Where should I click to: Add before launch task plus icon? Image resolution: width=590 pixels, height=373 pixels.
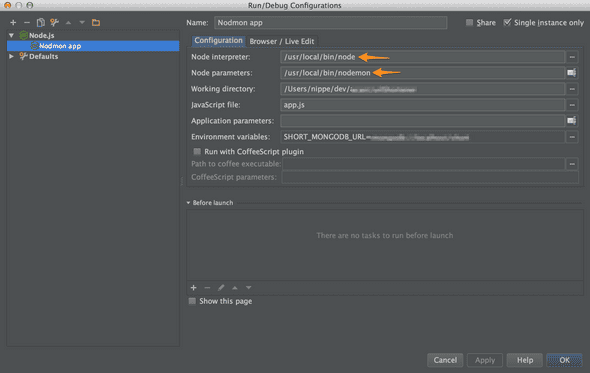tap(193, 288)
